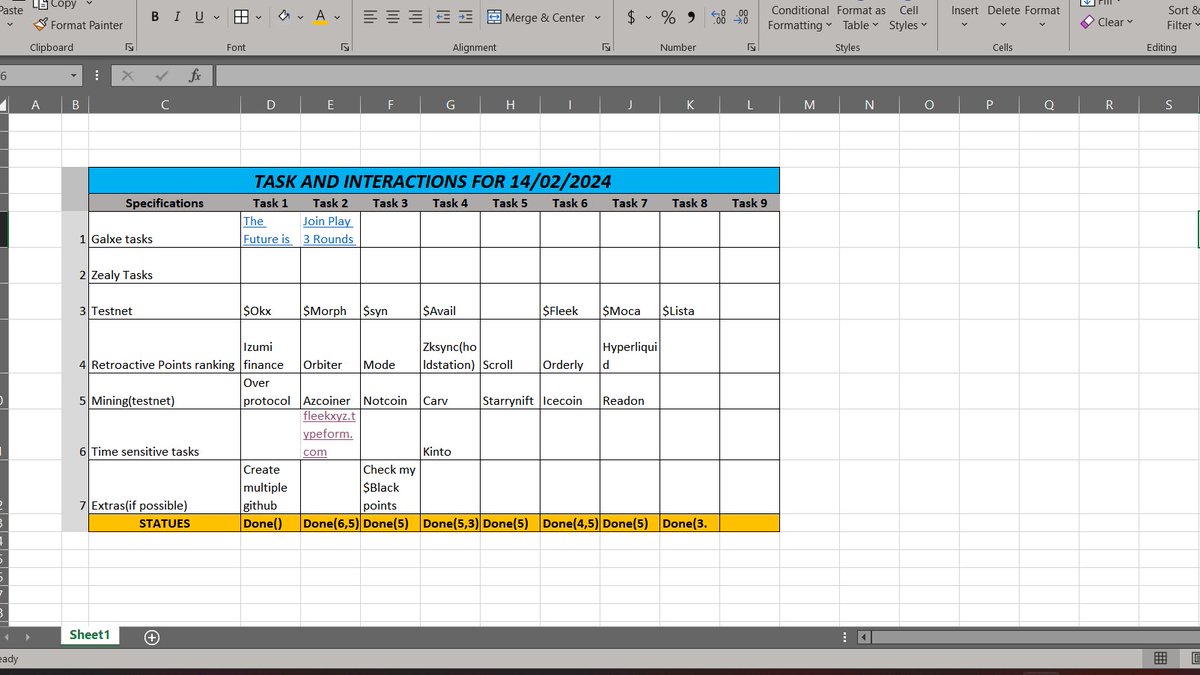Select column D header
The height and width of the screenshot is (675, 1200).
270,104
